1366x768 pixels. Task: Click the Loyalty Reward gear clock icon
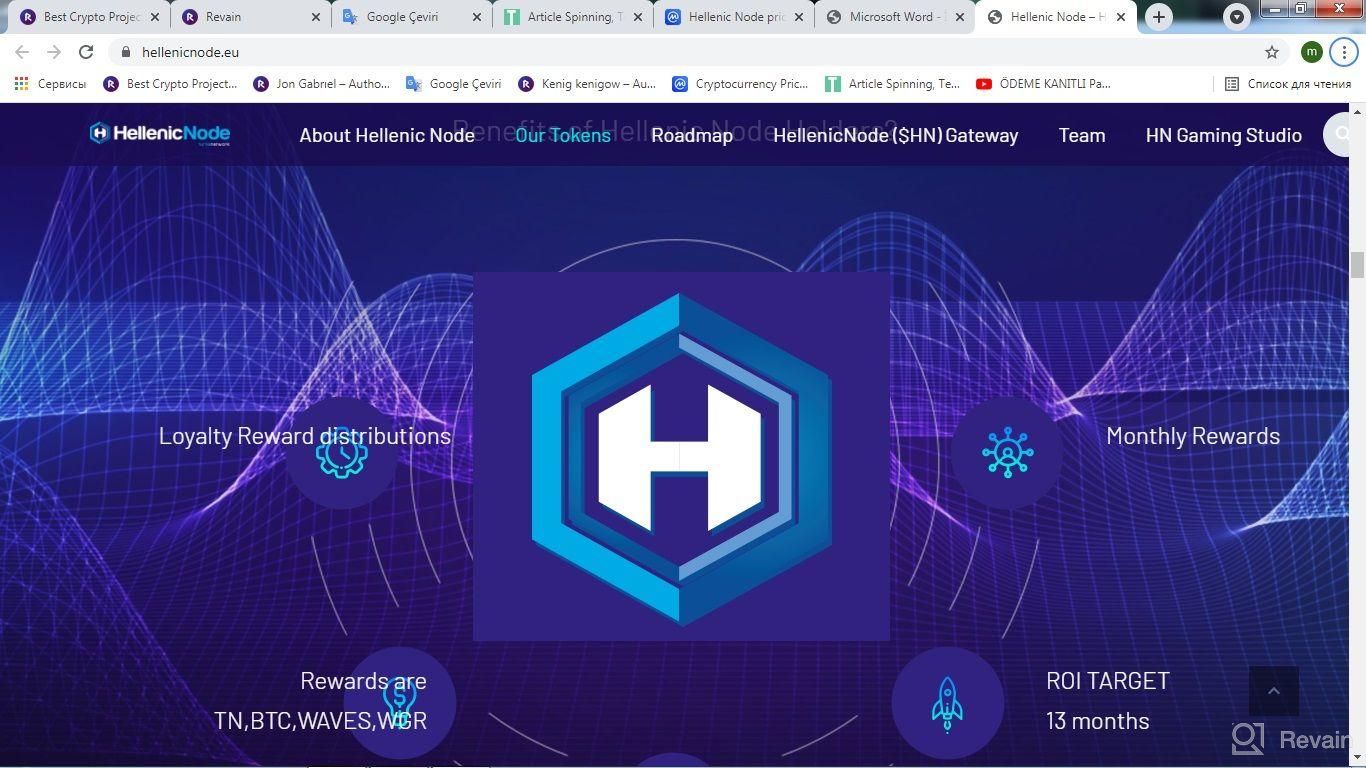coord(341,453)
